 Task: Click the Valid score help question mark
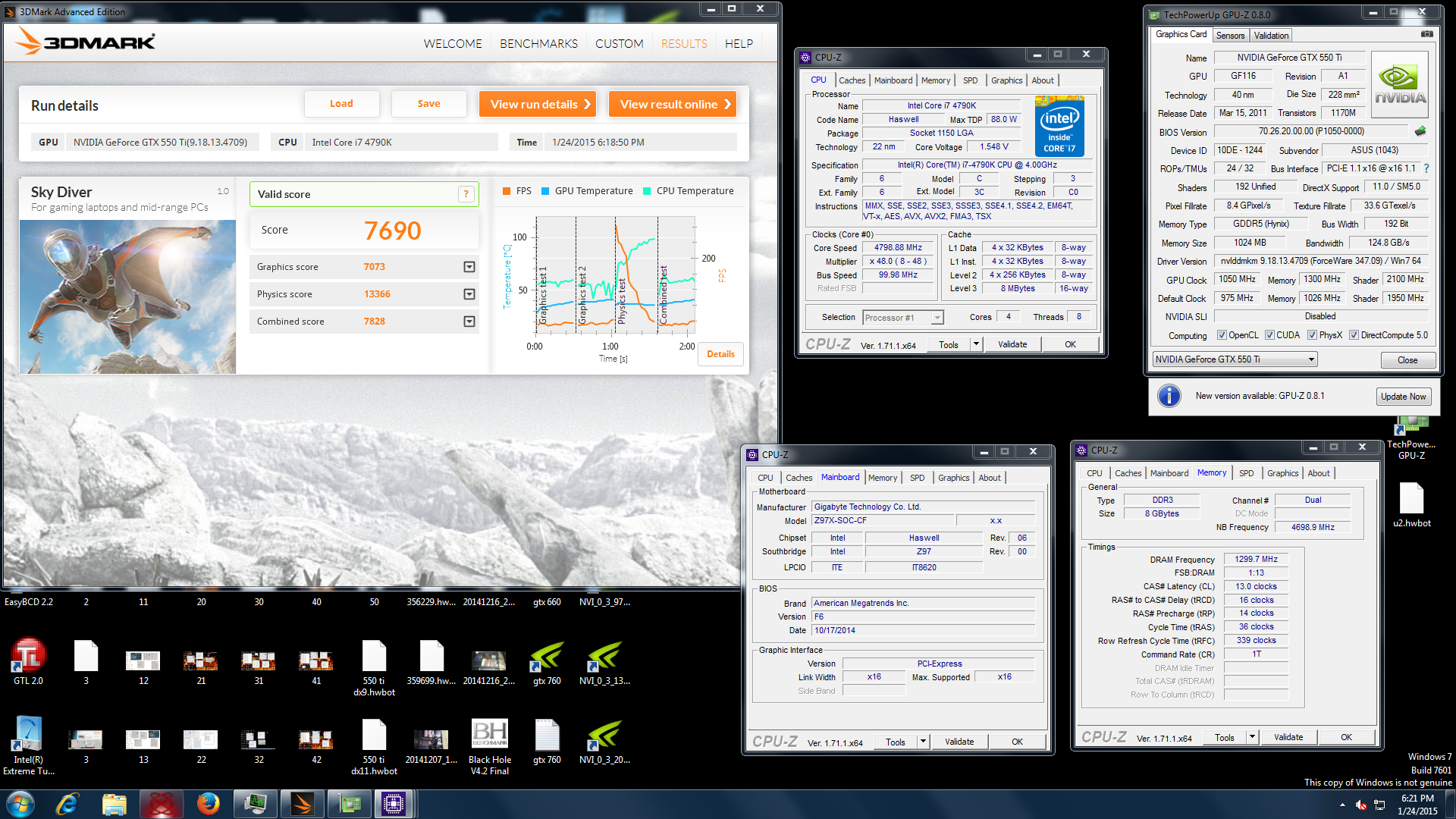(466, 194)
